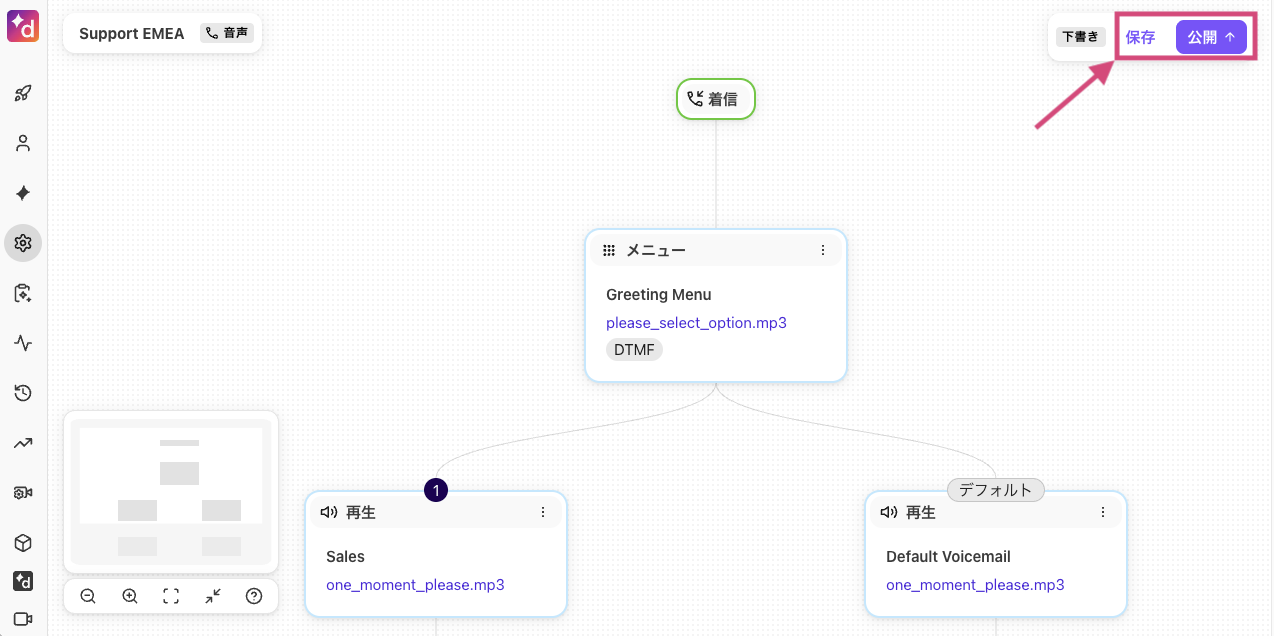Open the Default Voicemail node options menu

coord(1103,511)
